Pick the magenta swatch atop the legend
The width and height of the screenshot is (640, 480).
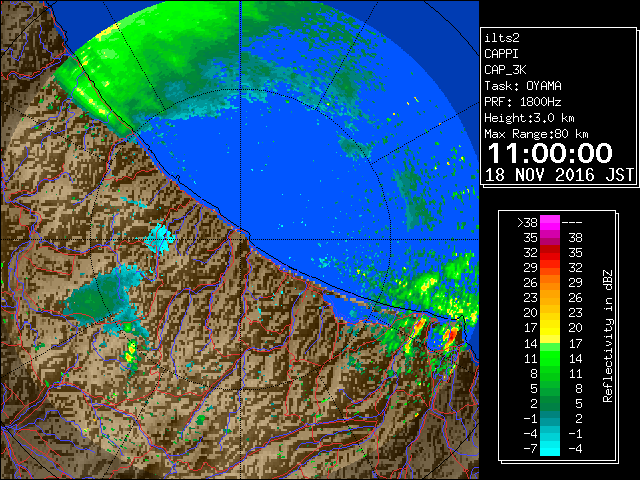click(x=550, y=222)
